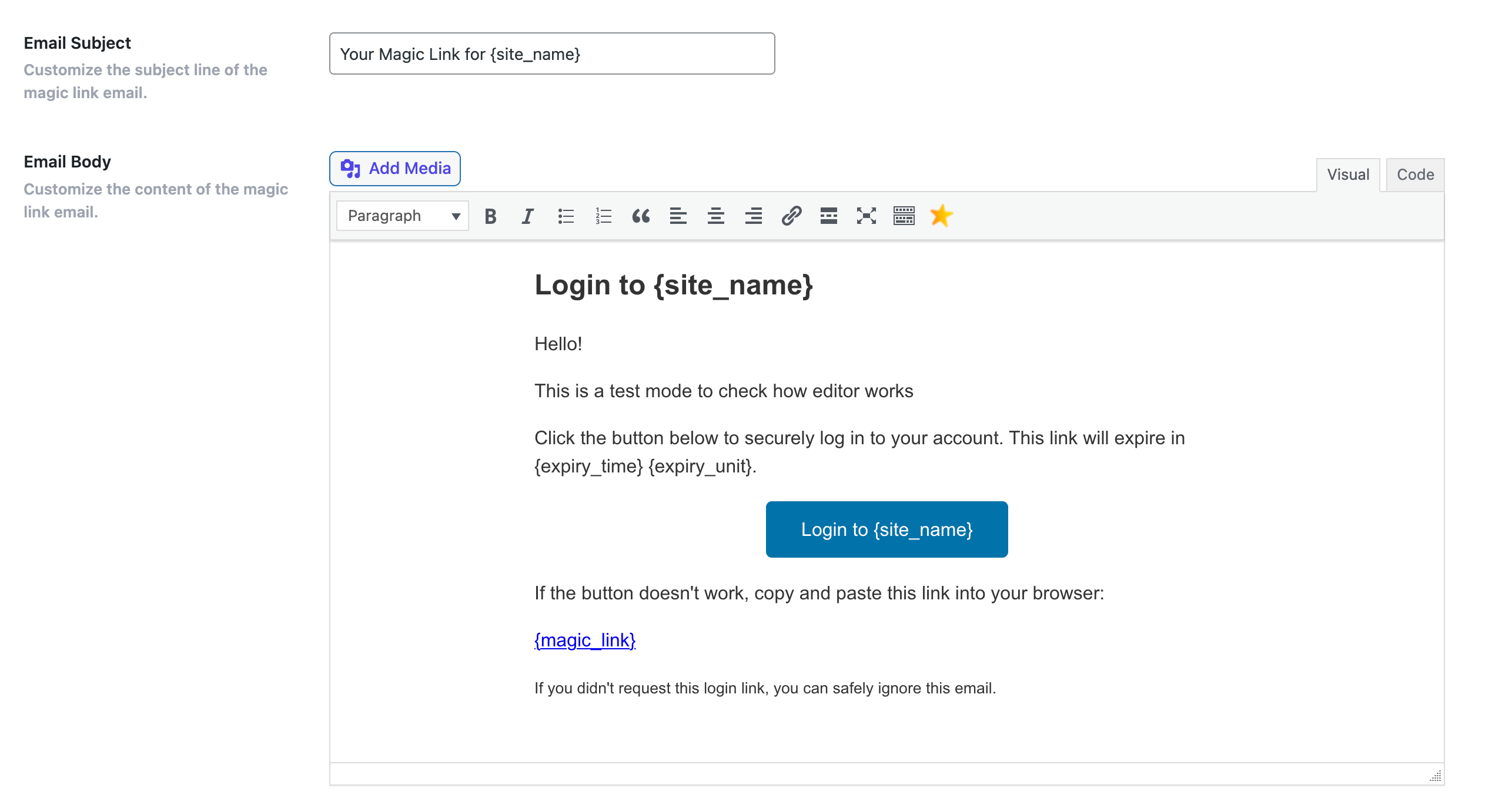Edit the Email Subject input field
1512x798 pixels.
pyautogui.click(x=551, y=53)
